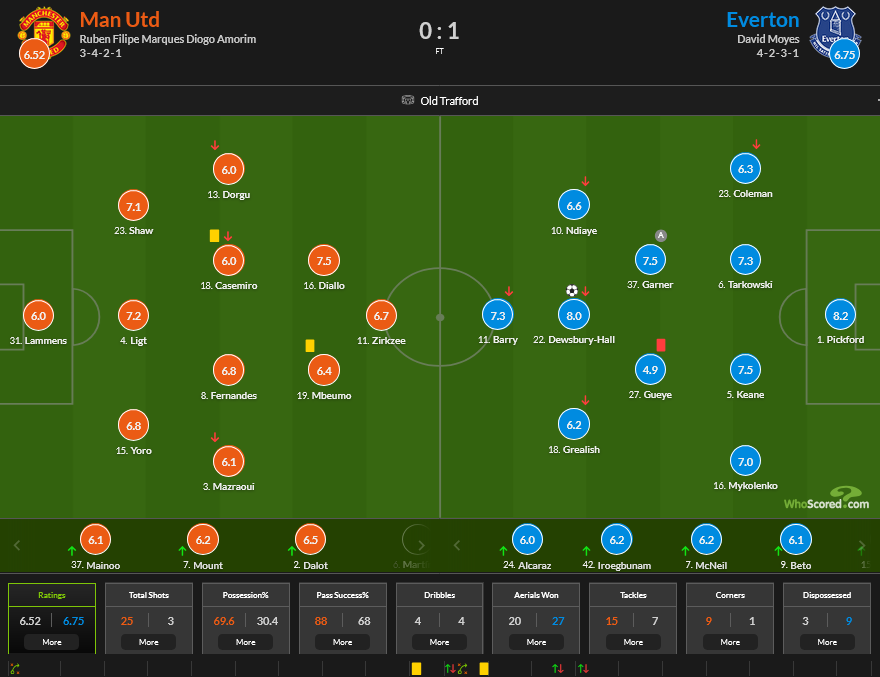Click Gueye's red card icon
The height and width of the screenshot is (677, 880).
pyautogui.click(x=661, y=345)
